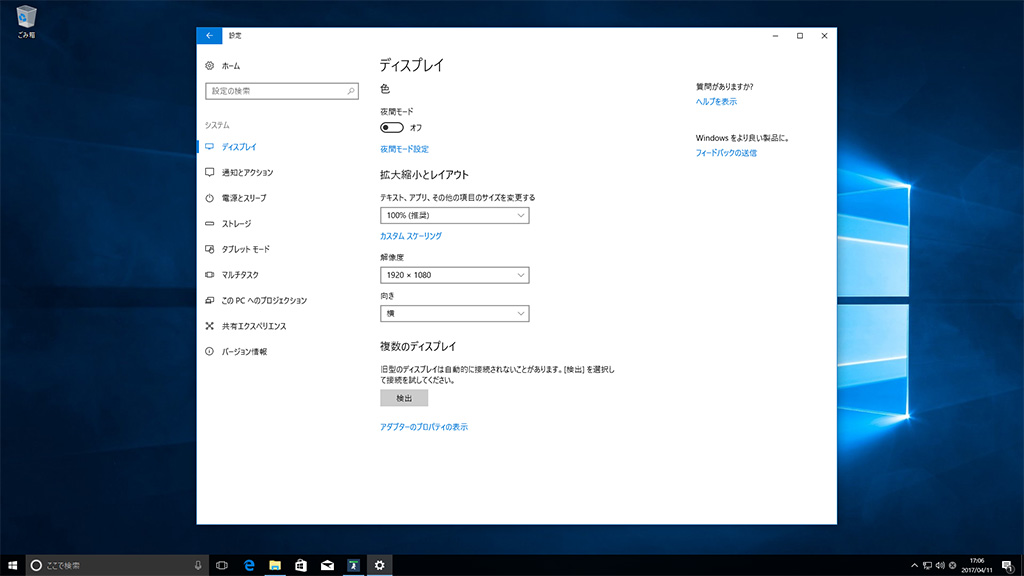The image size is (1024, 576).
Task: Open the カスタム スケーリング link
Action: pyautogui.click(x=410, y=236)
